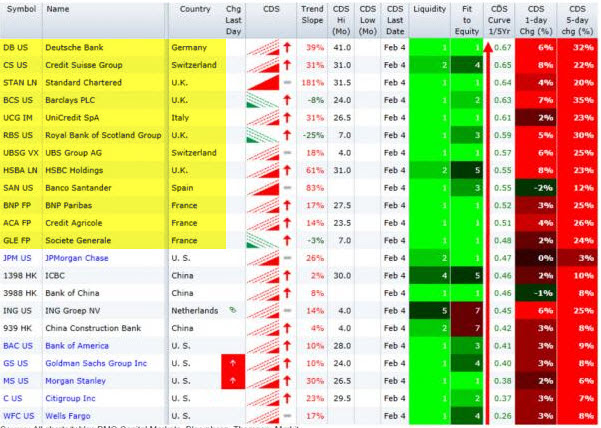Click the Fit to Equity column header
The height and width of the screenshot is (428, 601).
click(x=466, y=20)
